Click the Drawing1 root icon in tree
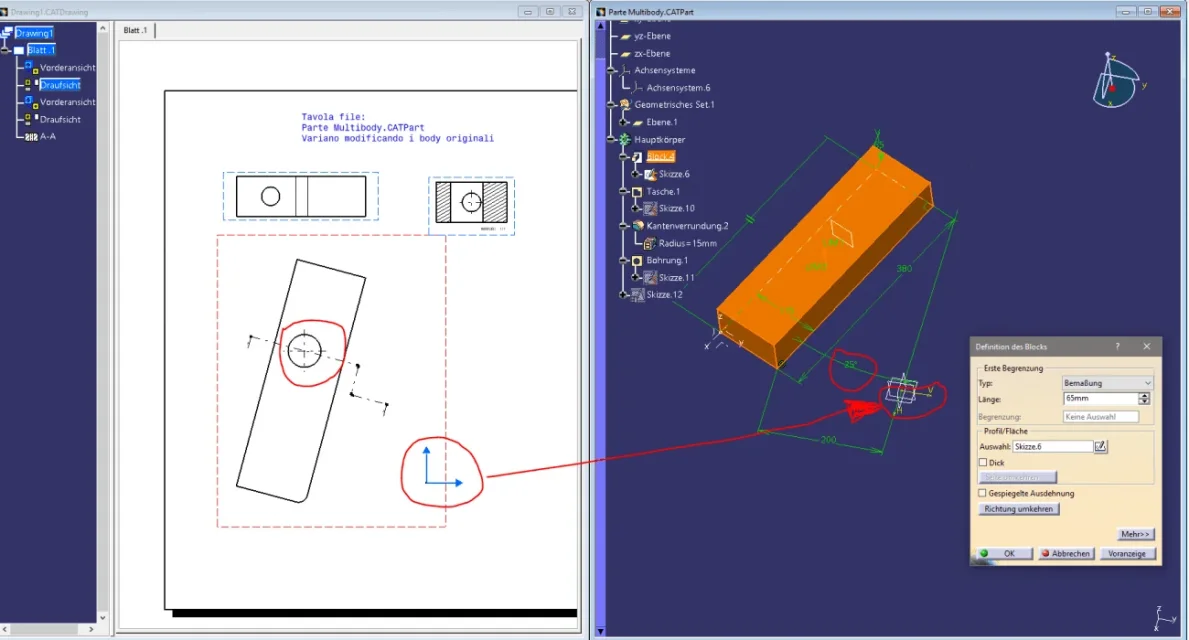The height and width of the screenshot is (640, 1189). pos(8,33)
